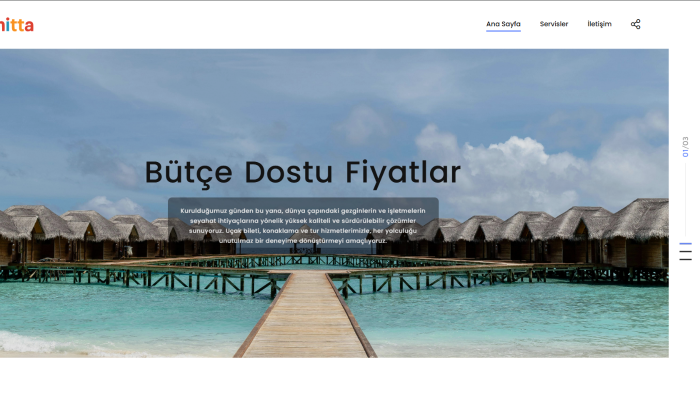The width and height of the screenshot is (700, 394).
Task: Click the 01/03 slide counter
Action: [x=685, y=147]
